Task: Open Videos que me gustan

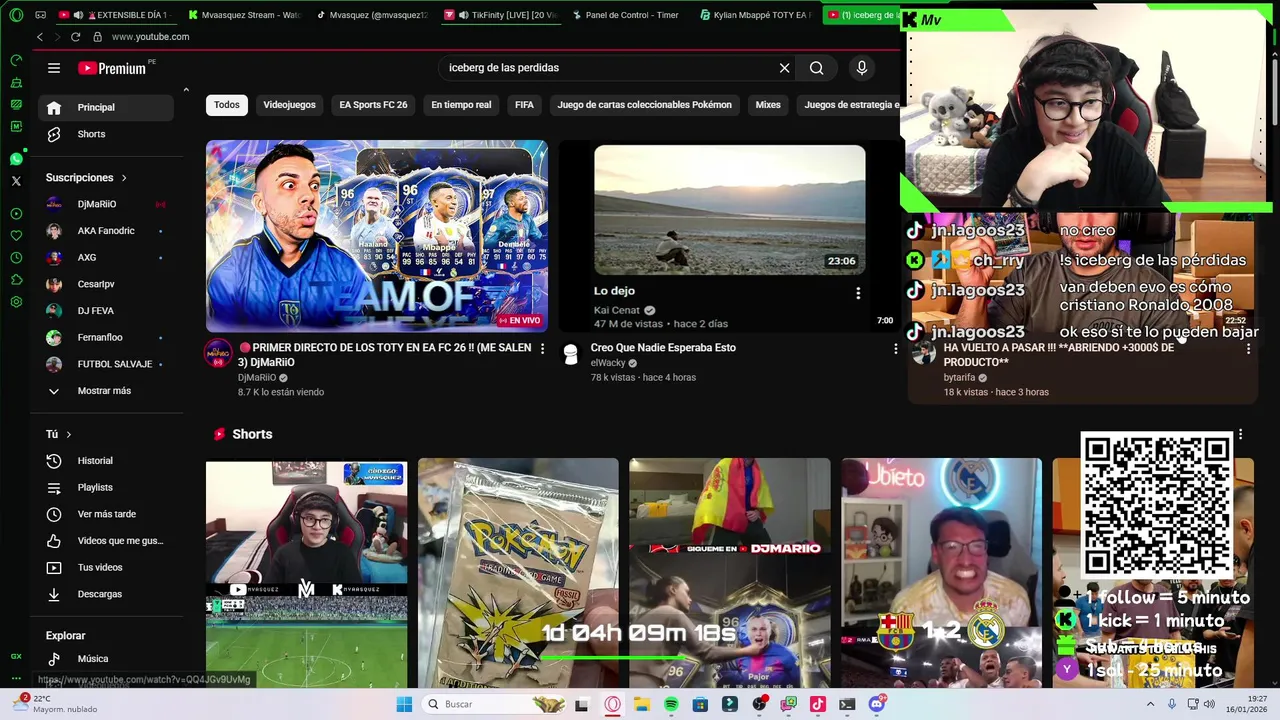Action: tap(106, 541)
